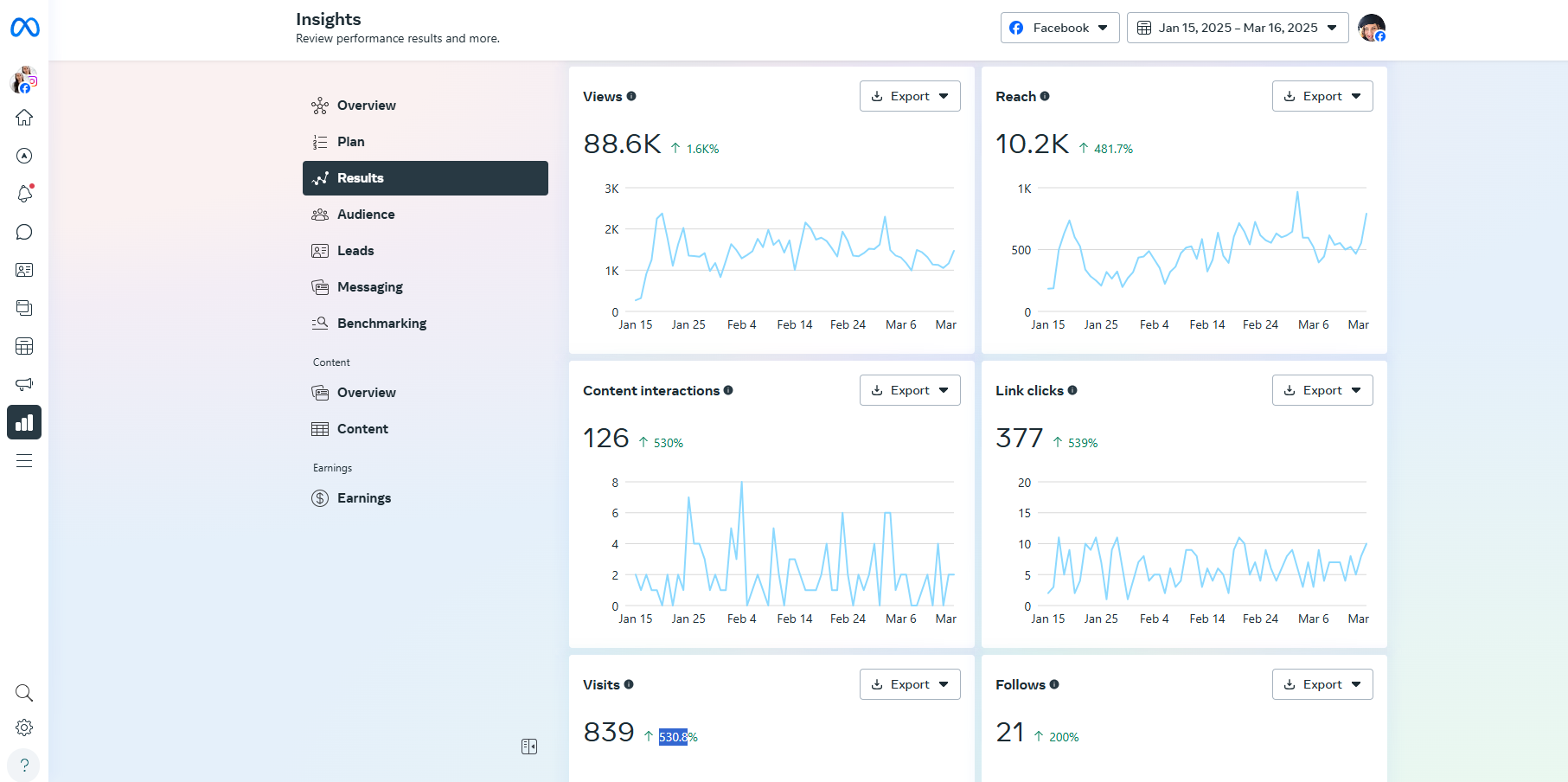Open the All tools hamburger icon

(x=24, y=460)
